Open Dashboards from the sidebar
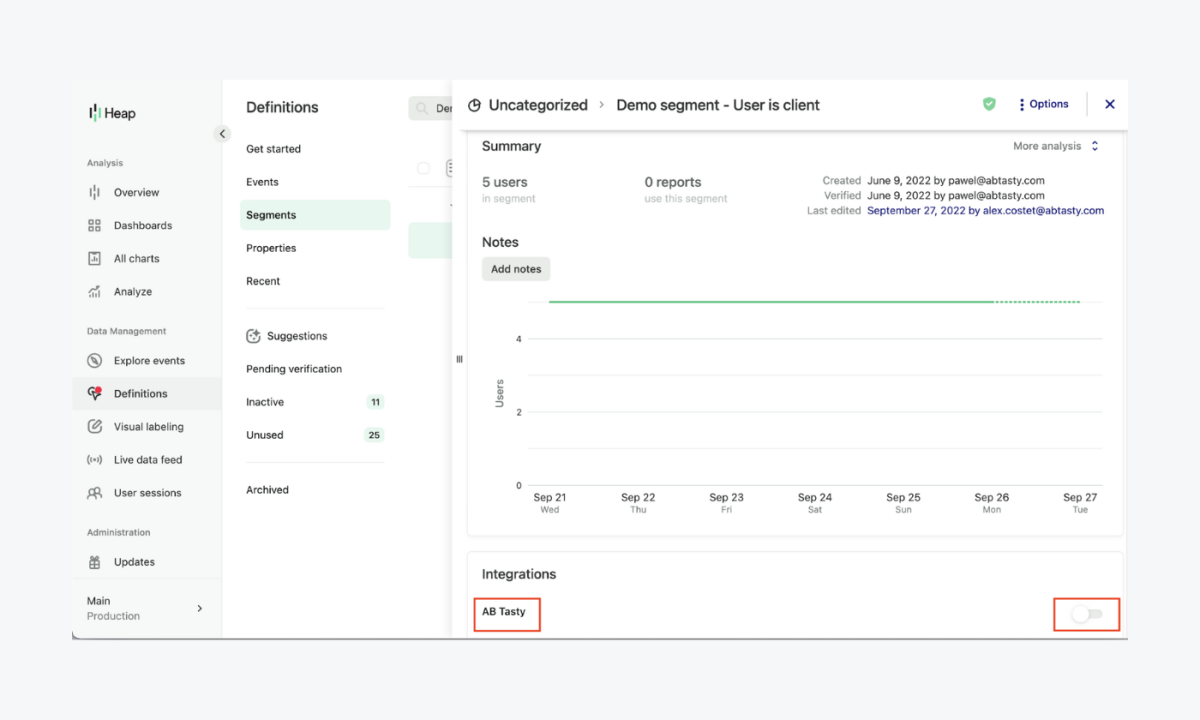 coord(142,226)
